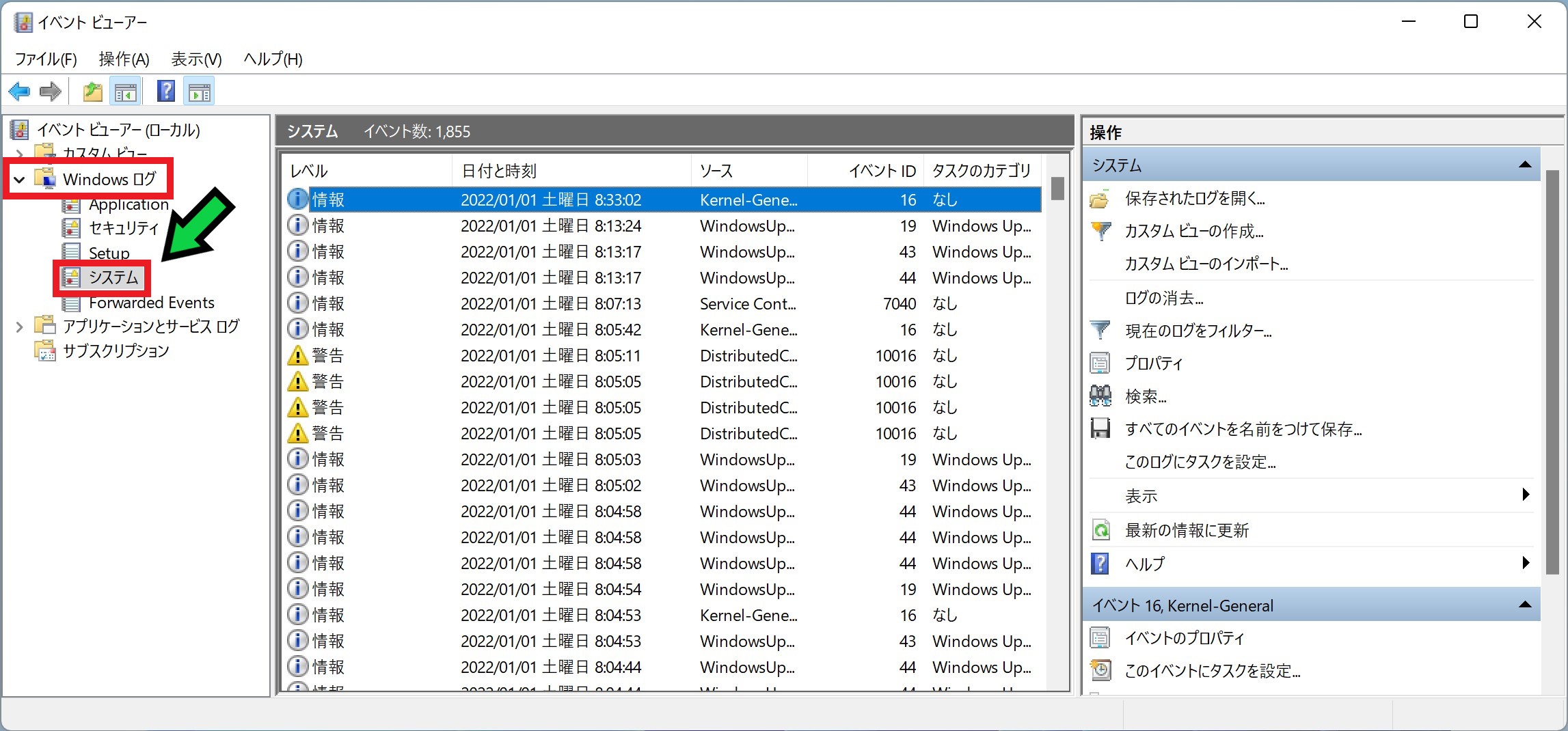The image size is (1568, 731).
Task: Open the 操作(A) menu
Action: click(124, 59)
